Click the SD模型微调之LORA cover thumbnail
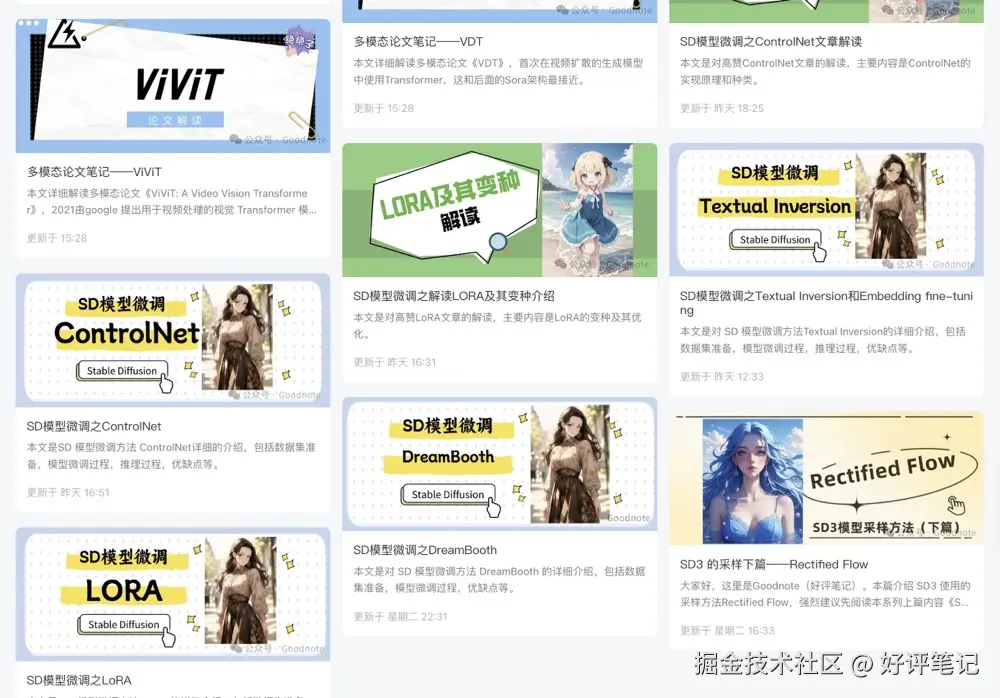This screenshot has height=698, width=1000. point(172,595)
